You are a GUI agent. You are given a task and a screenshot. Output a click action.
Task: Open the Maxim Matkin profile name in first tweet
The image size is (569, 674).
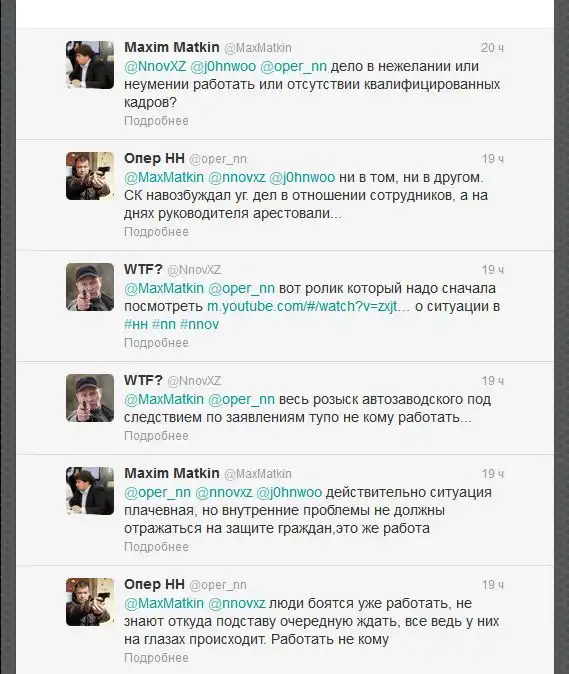pyautogui.click(x=171, y=47)
